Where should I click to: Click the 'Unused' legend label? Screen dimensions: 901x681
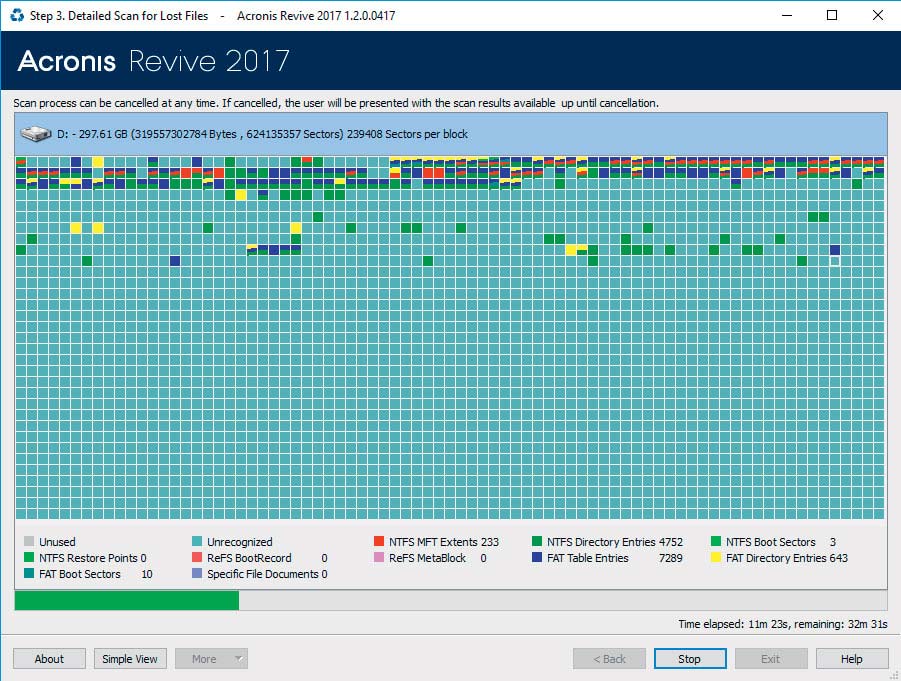(57, 542)
